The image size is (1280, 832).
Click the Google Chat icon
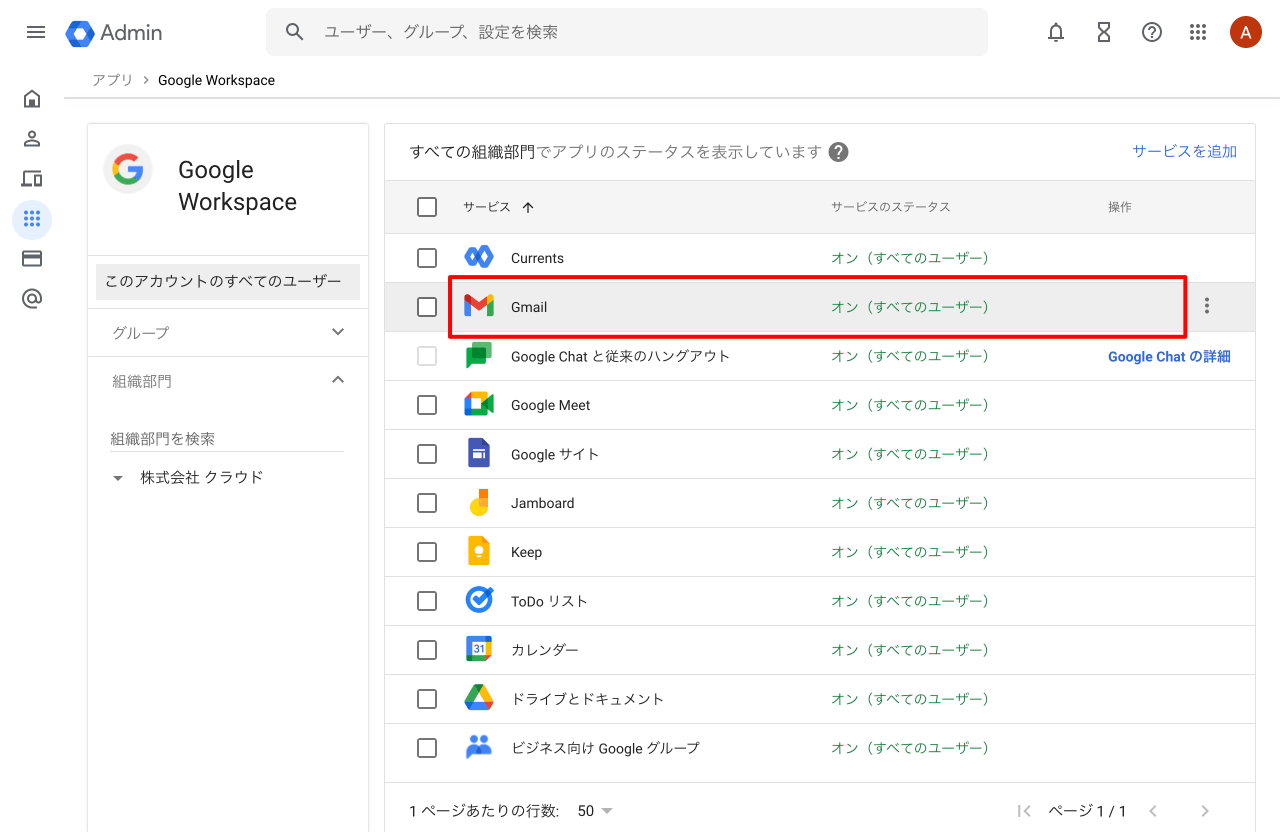[479, 356]
